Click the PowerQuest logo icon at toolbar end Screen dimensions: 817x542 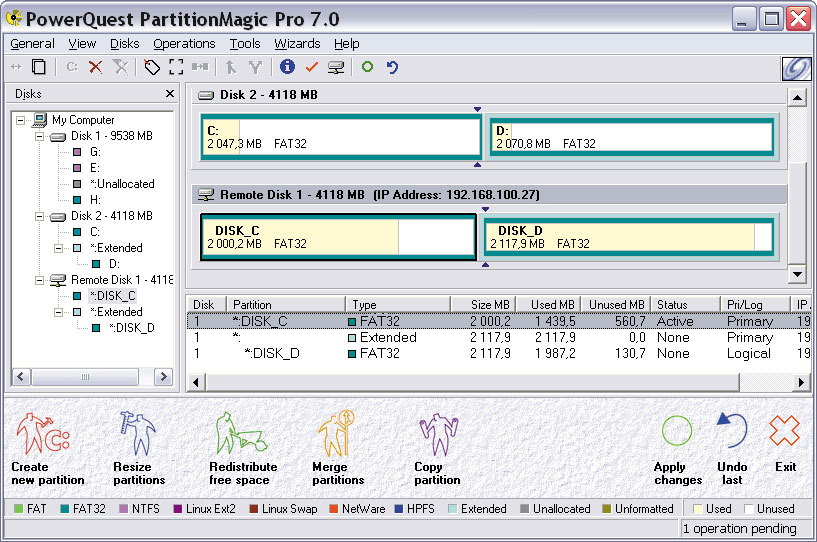[797, 68]
